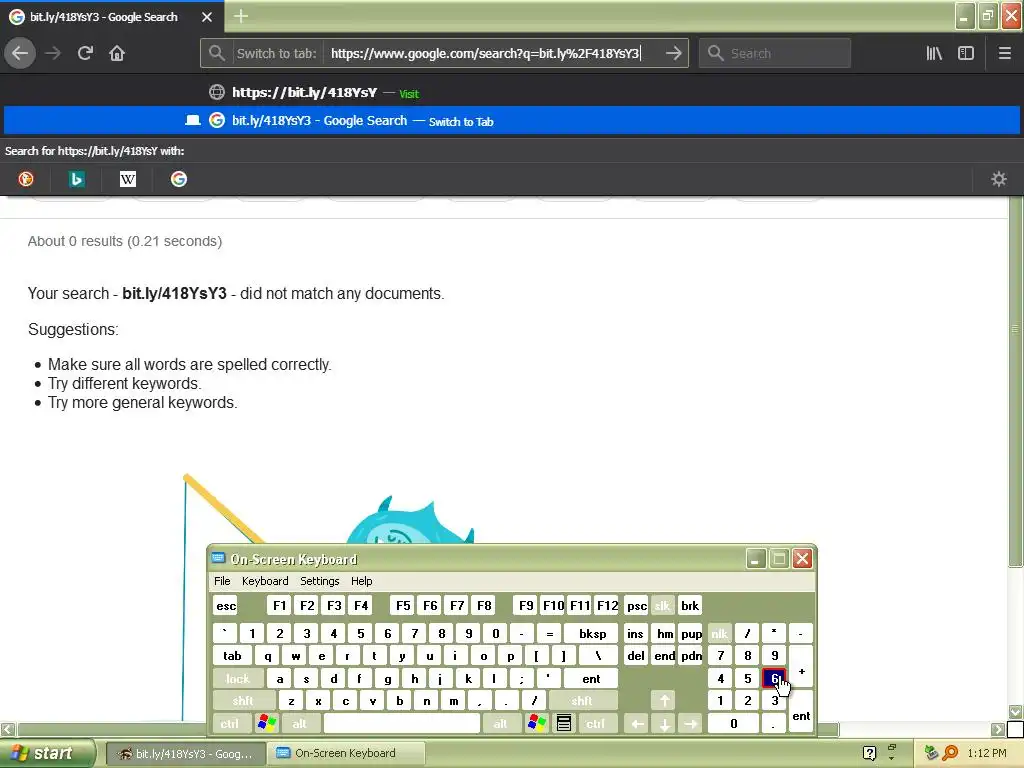Click the psc print screen key
The width and height of the screenshot is (1024, 768).
637,605
